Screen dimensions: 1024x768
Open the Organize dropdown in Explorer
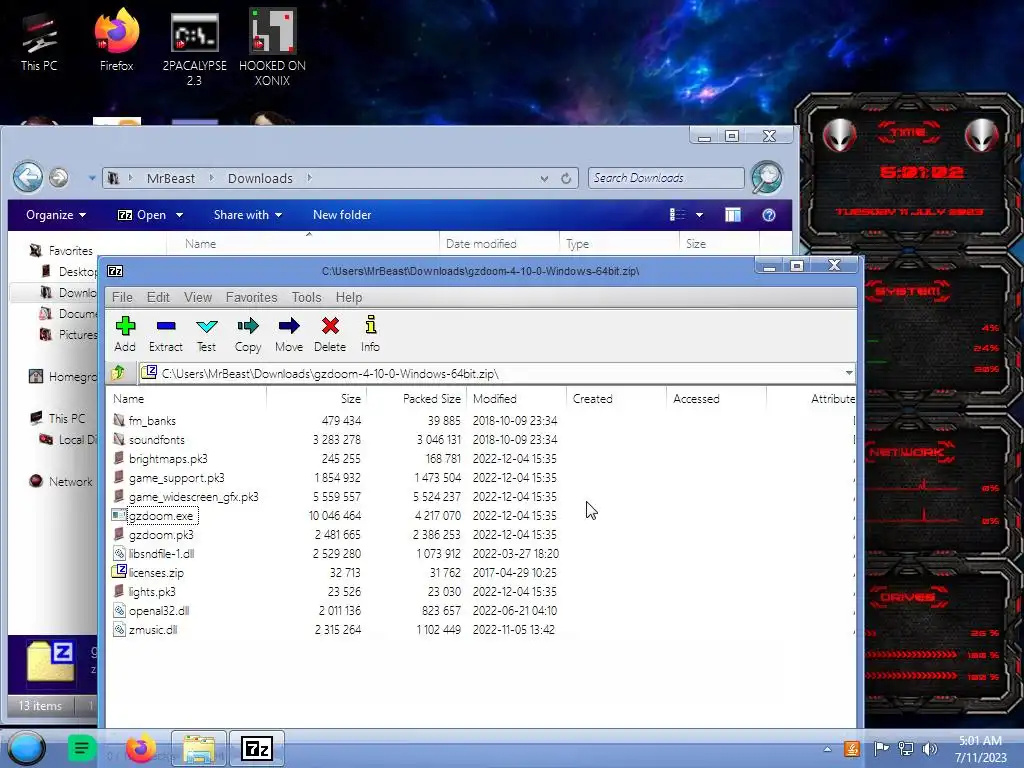[x=56, y=215]
